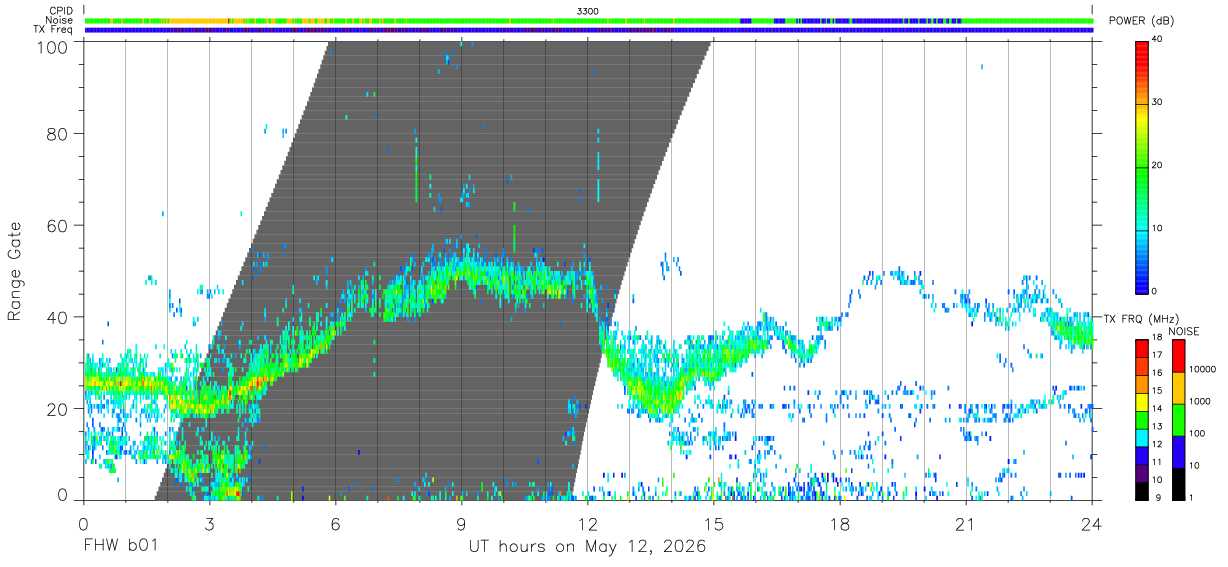Viewport: 1228px width, 567px height.
Task: Click the noise scale value 10000
Action: tap(1202, 368)
